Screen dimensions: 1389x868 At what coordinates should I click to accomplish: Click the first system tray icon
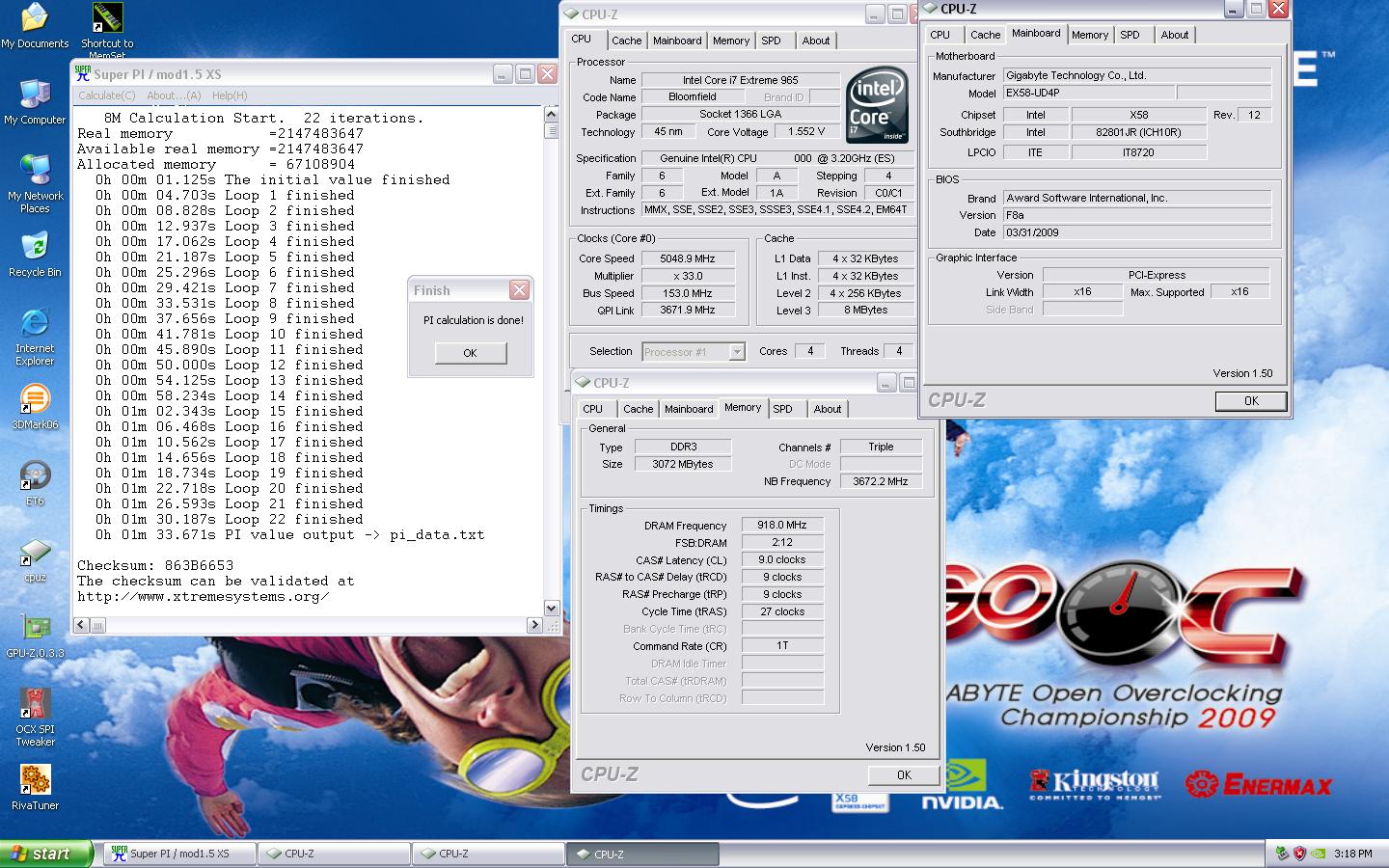(x=1281, y=854)
